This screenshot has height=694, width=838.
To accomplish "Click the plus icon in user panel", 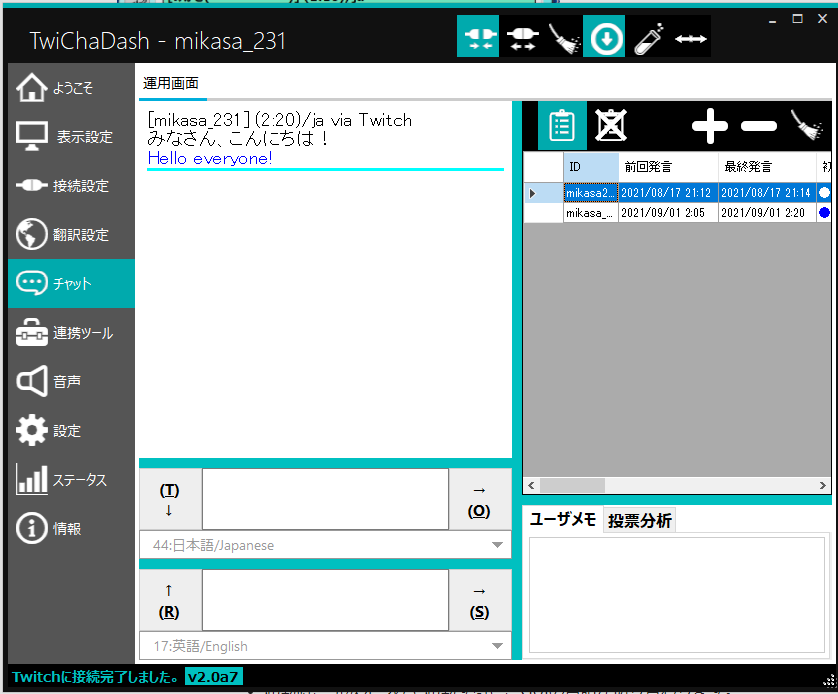I will (710, 126).
